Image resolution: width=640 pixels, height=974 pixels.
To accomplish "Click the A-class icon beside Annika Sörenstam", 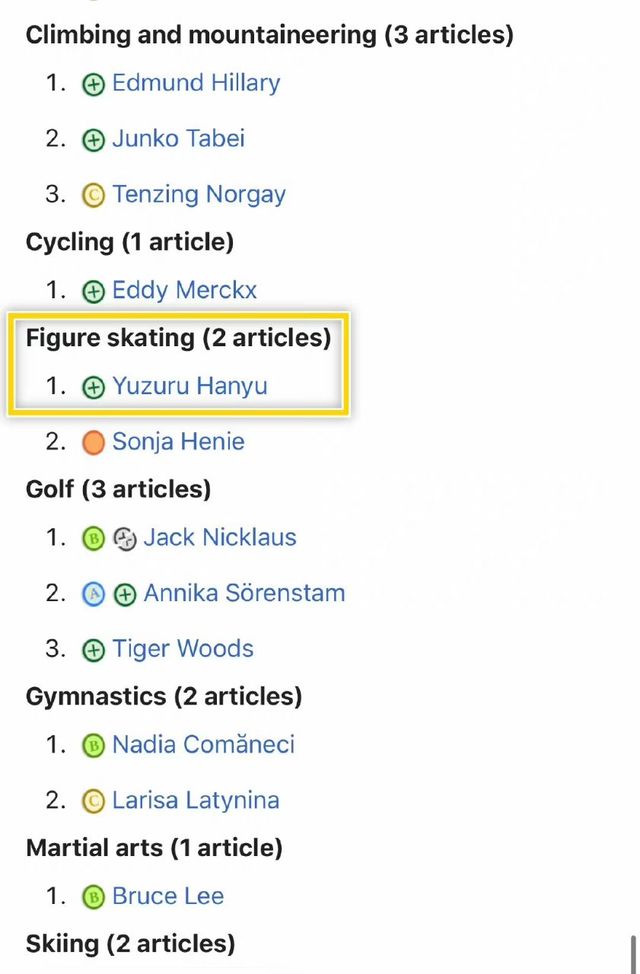I will pyautogui.click(x=93, y=594).
